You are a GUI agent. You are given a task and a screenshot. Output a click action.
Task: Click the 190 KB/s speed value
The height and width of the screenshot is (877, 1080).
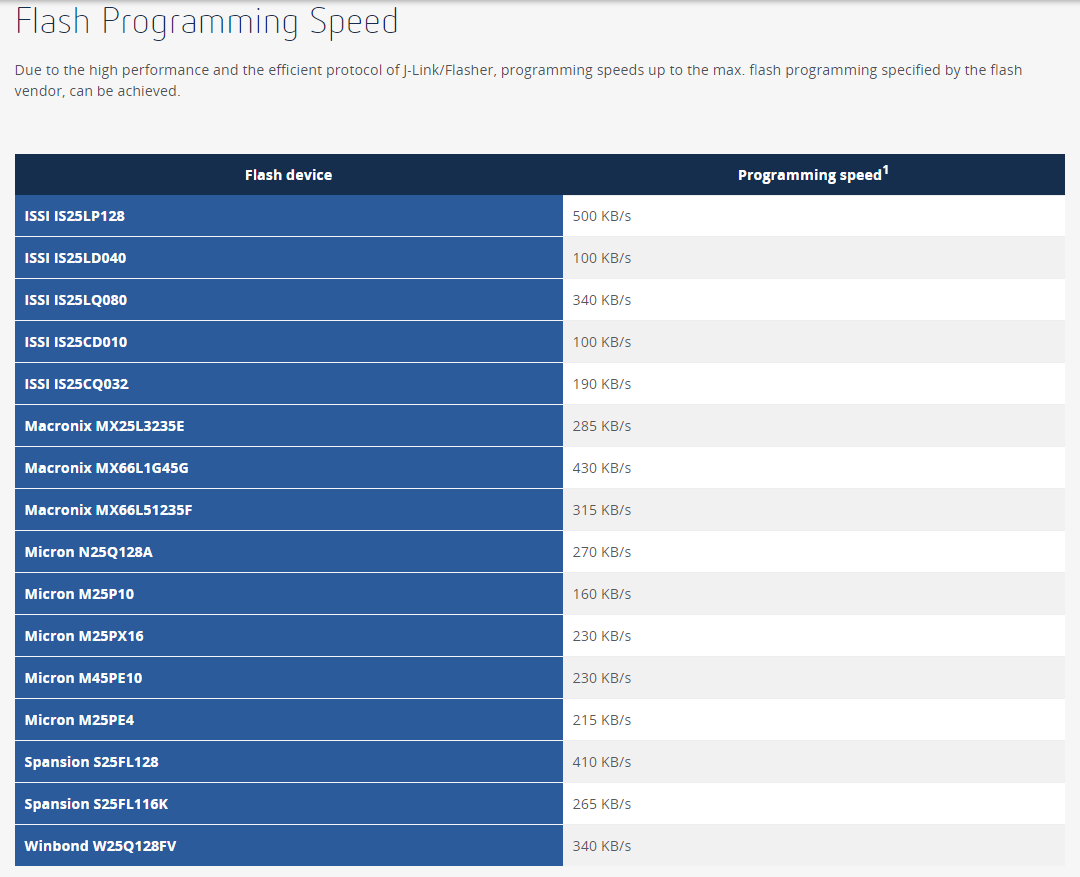click(x=602, y=384)
